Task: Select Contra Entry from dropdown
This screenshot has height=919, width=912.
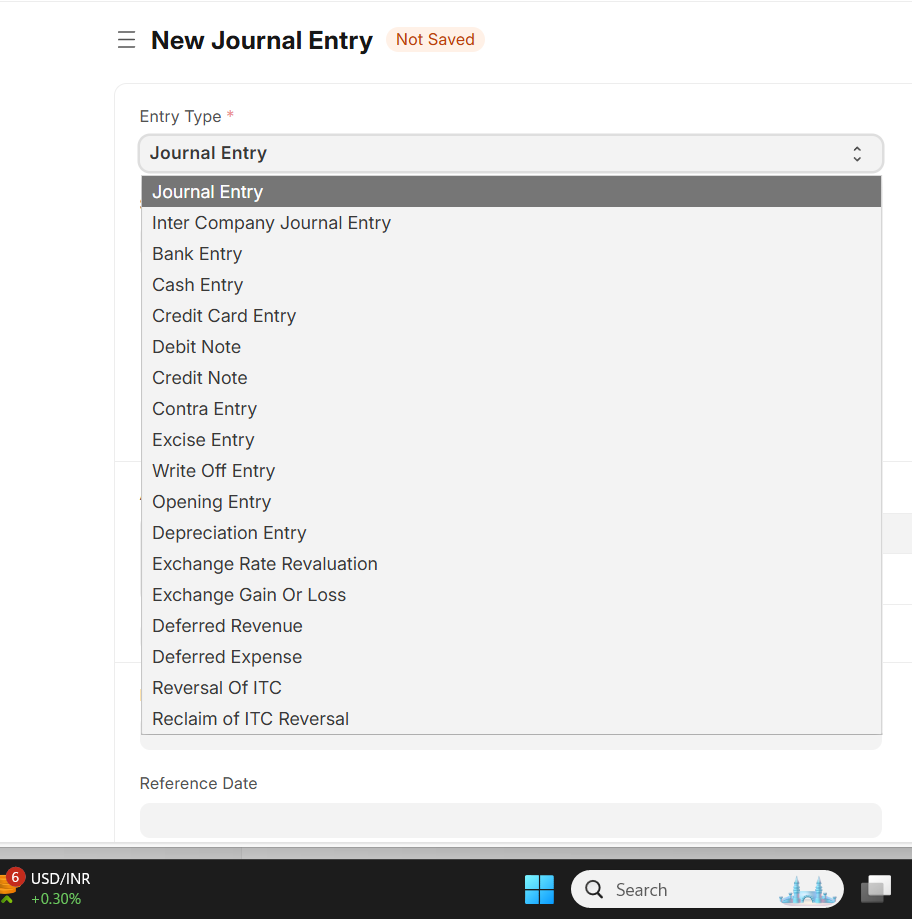Action: click(204, 409)
